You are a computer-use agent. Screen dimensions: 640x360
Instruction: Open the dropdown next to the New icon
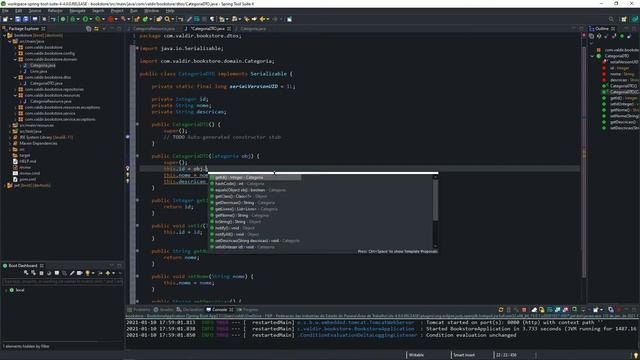[x=11, y=19]
